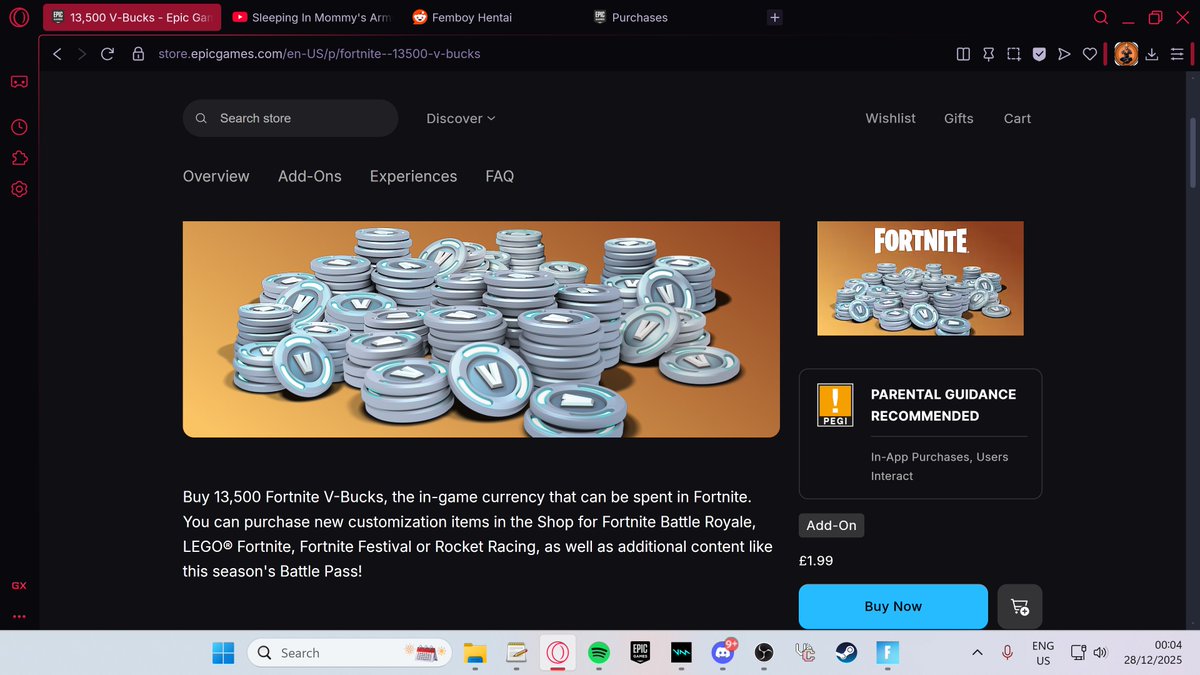Screen dimensions: 1200x675
Task: Expand the Discover dropdown
Action: (461, 118)
